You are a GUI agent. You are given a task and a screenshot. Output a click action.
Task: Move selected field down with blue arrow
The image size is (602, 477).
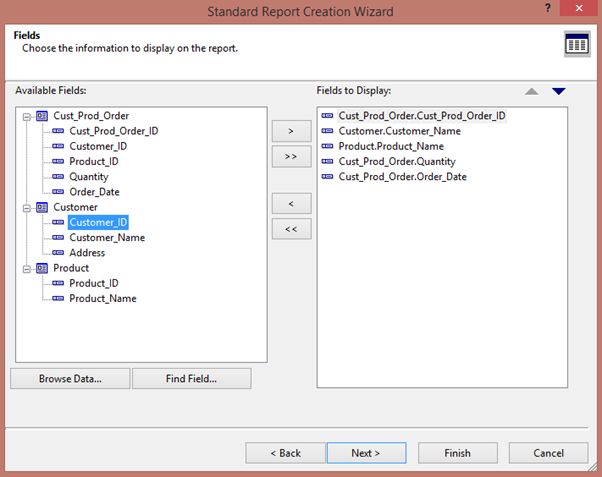(559, 91)
